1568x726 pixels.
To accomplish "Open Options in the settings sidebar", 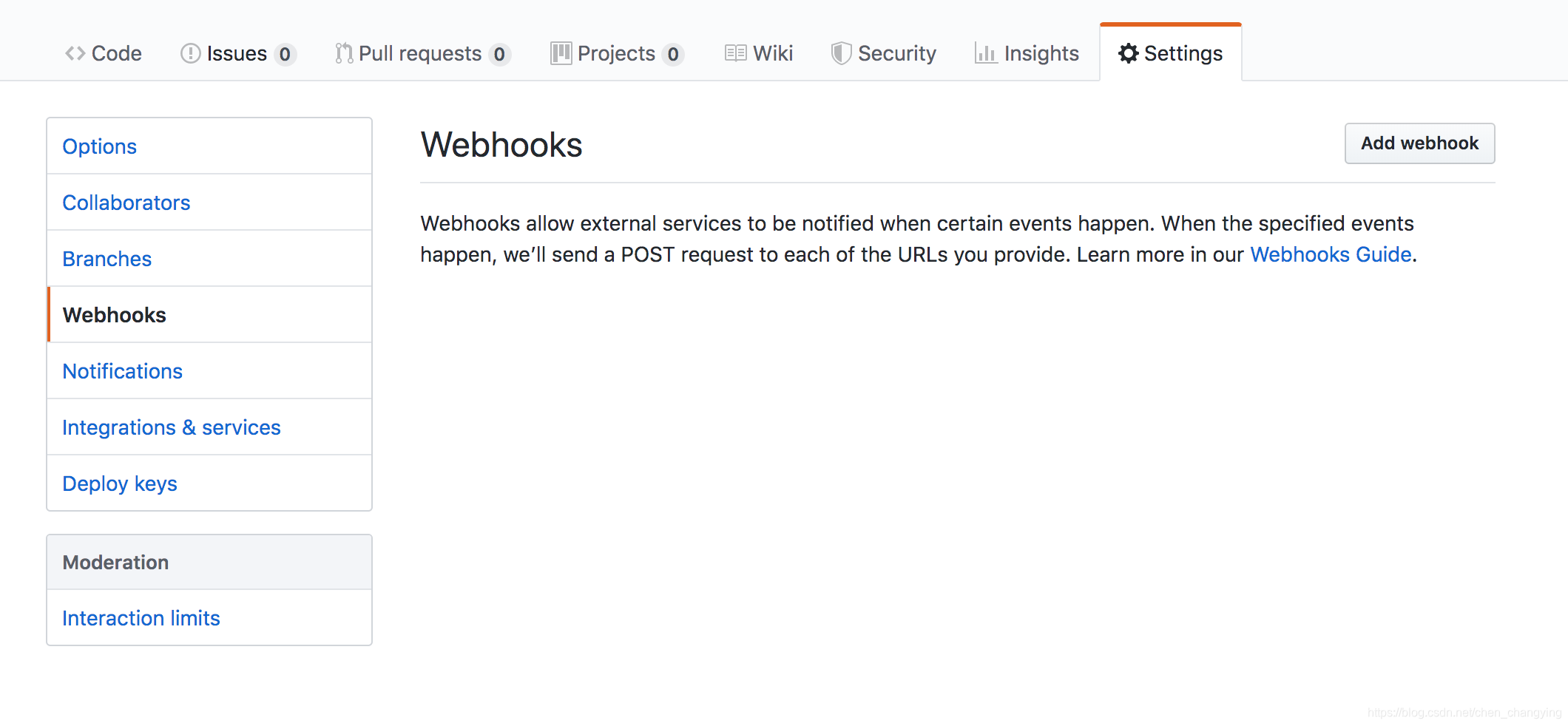I will [209, 146].
